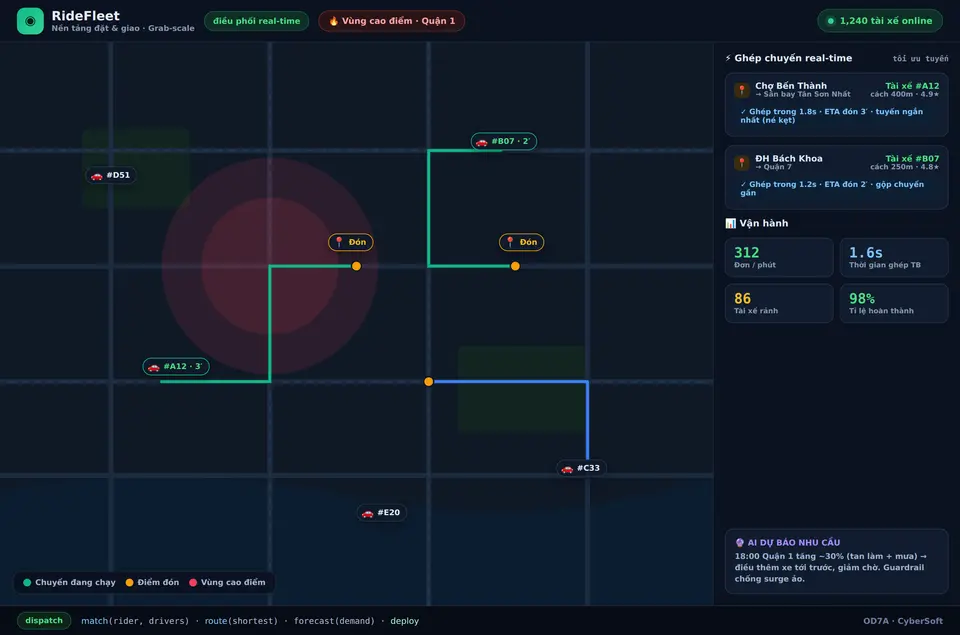Click the pin icon in Chợ Bến Thành card

(x=742, y=90)
